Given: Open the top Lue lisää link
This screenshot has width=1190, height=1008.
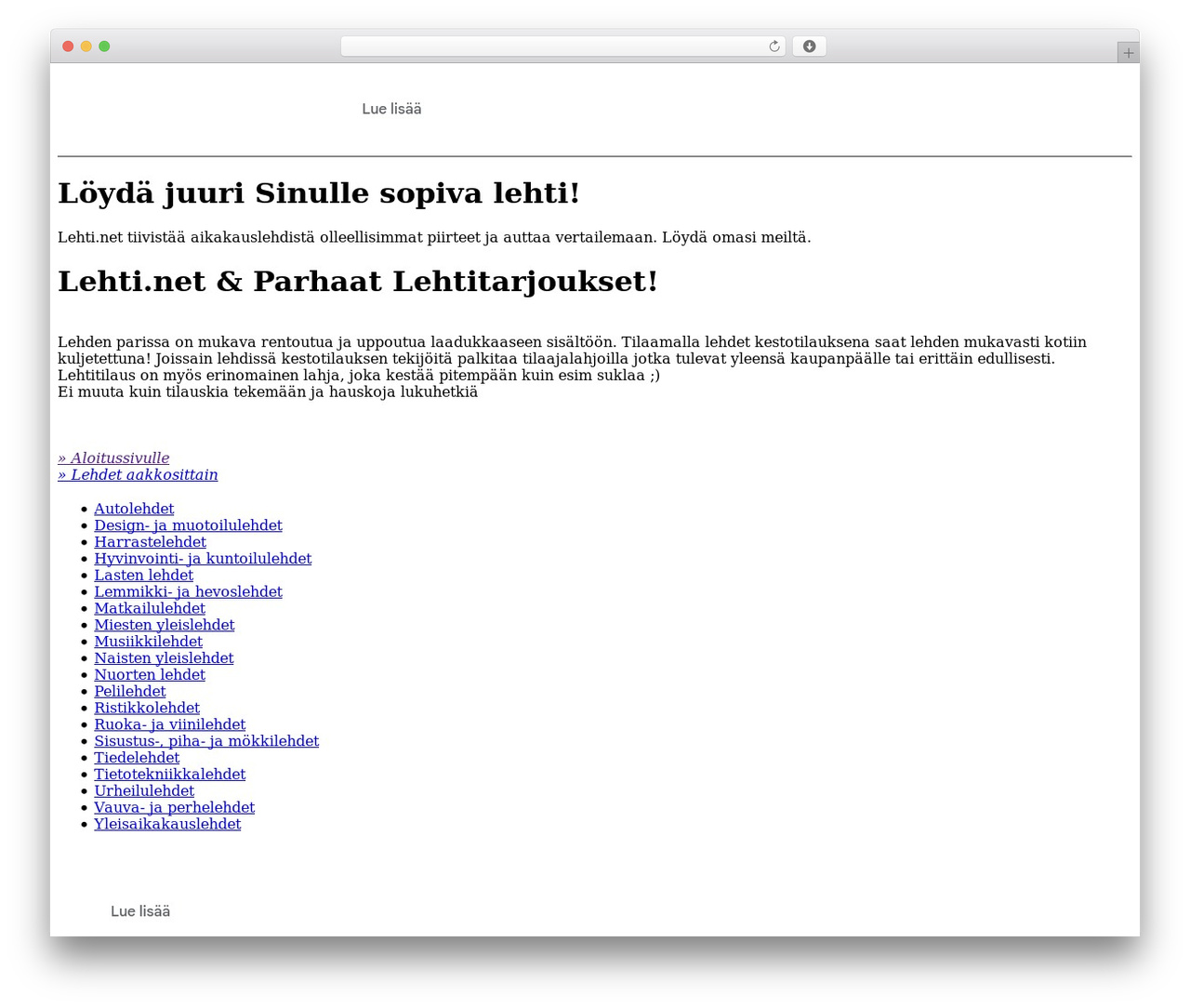Looking at the screenshot, I should tap(391, 109).
